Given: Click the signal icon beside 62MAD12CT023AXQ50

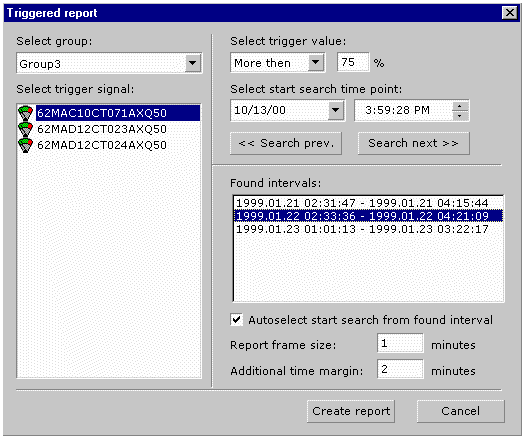Looking at the screenshot, I should (25, 129).
